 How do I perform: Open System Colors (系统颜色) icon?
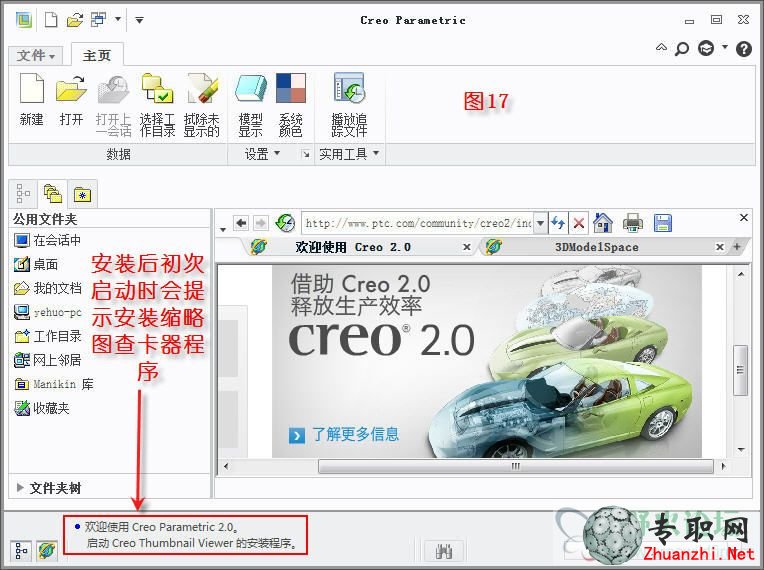291,88
